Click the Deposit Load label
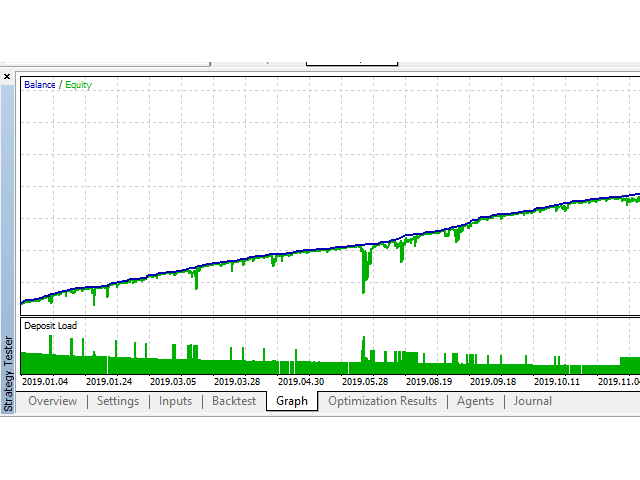The width and height of the screenshot is (640, 480). coord(50,326)
